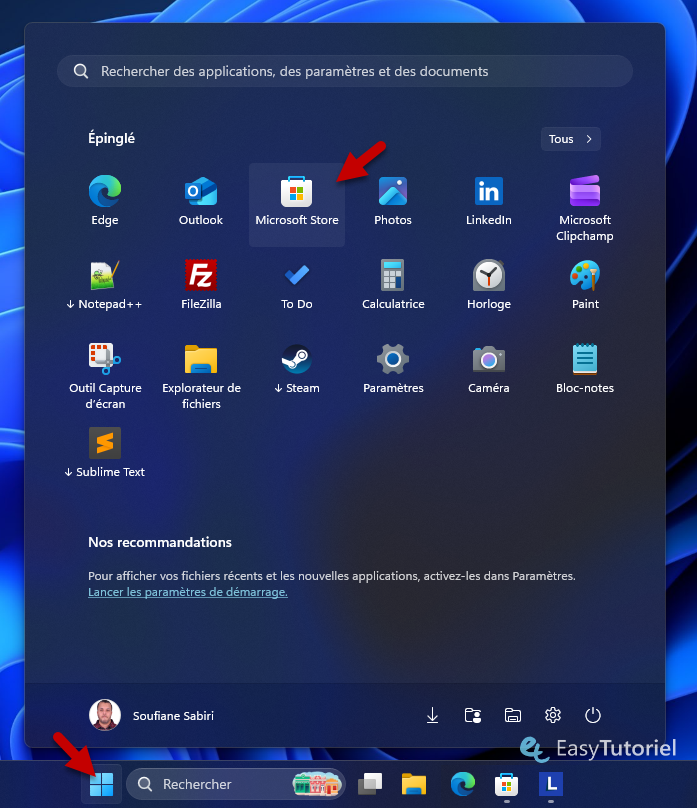Click Lancer les paramètres de démarrage link

[188, 592]
